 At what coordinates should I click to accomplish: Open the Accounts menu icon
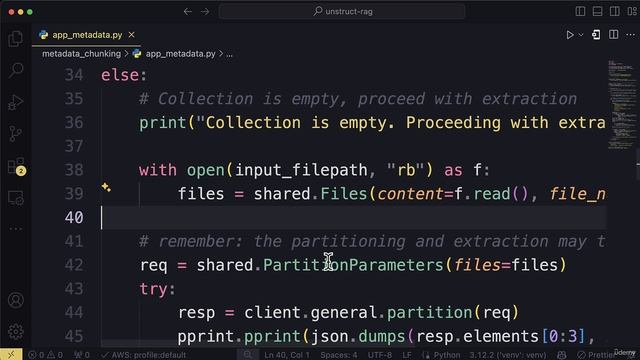16,300
